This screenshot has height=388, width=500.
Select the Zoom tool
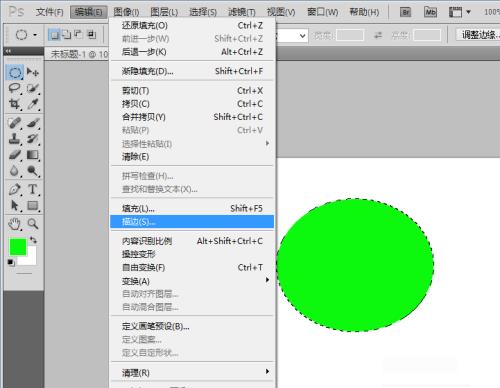(33, 224)
